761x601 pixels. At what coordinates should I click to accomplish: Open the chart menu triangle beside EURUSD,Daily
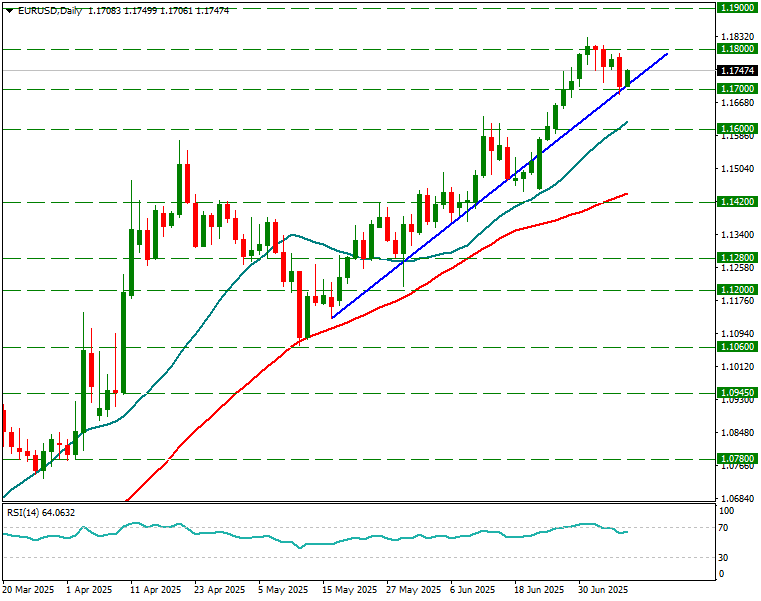(x=9, y=11)
